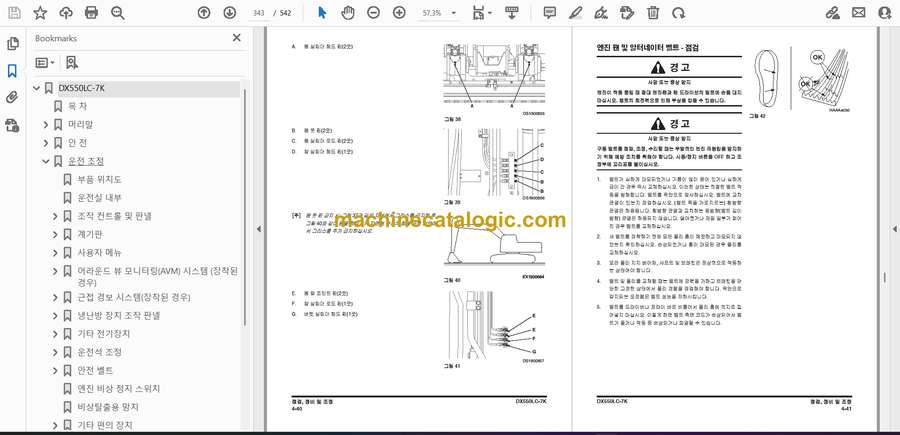Activate the hand pan tool

(x=348, y=13)
